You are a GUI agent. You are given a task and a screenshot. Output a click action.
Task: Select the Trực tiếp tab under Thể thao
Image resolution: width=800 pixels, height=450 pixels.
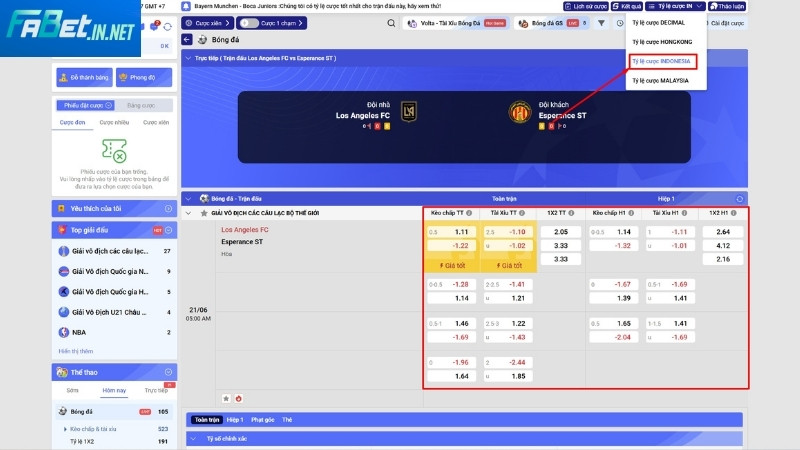tap(156, 390)
